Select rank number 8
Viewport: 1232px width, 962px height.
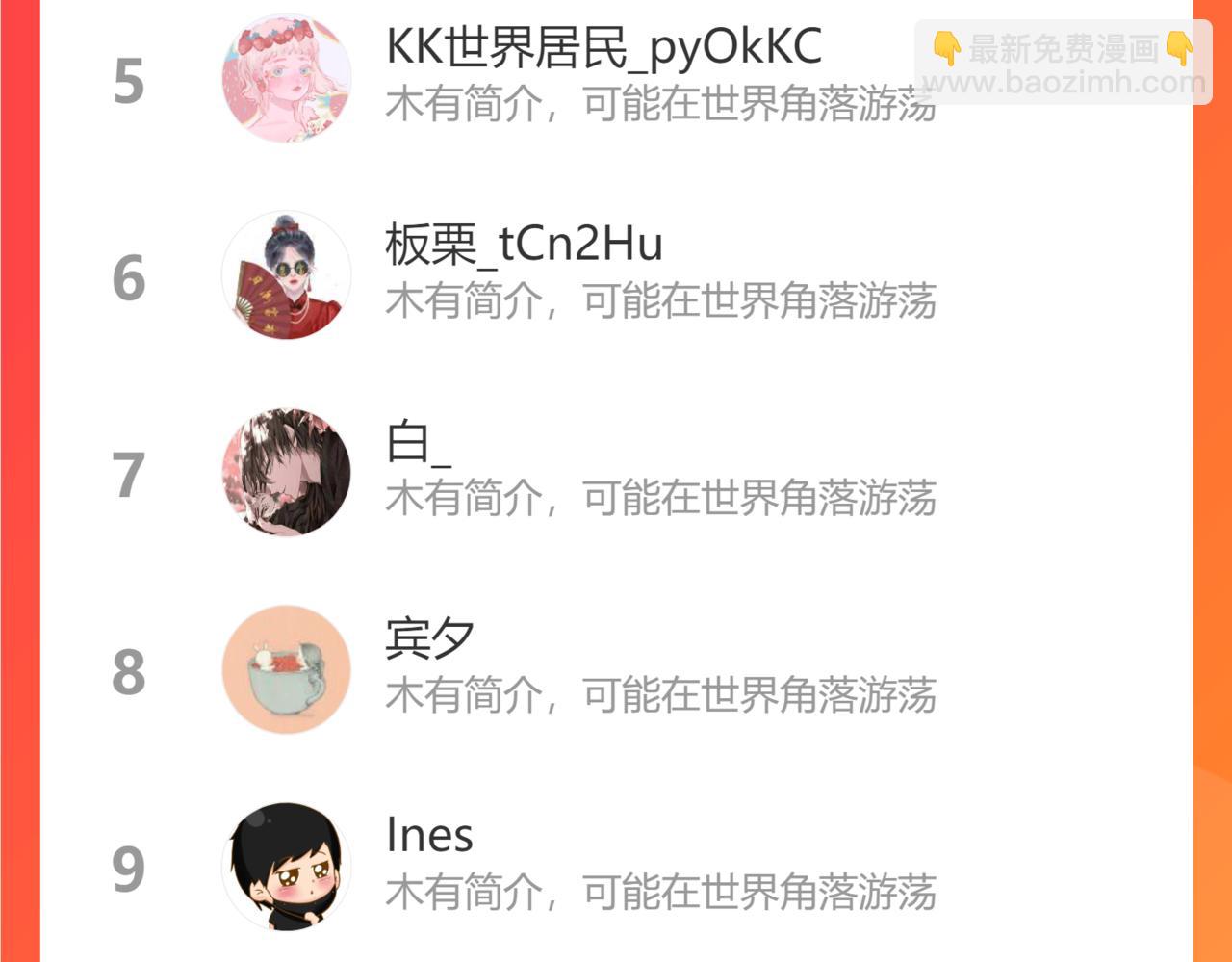pos(129,672)
